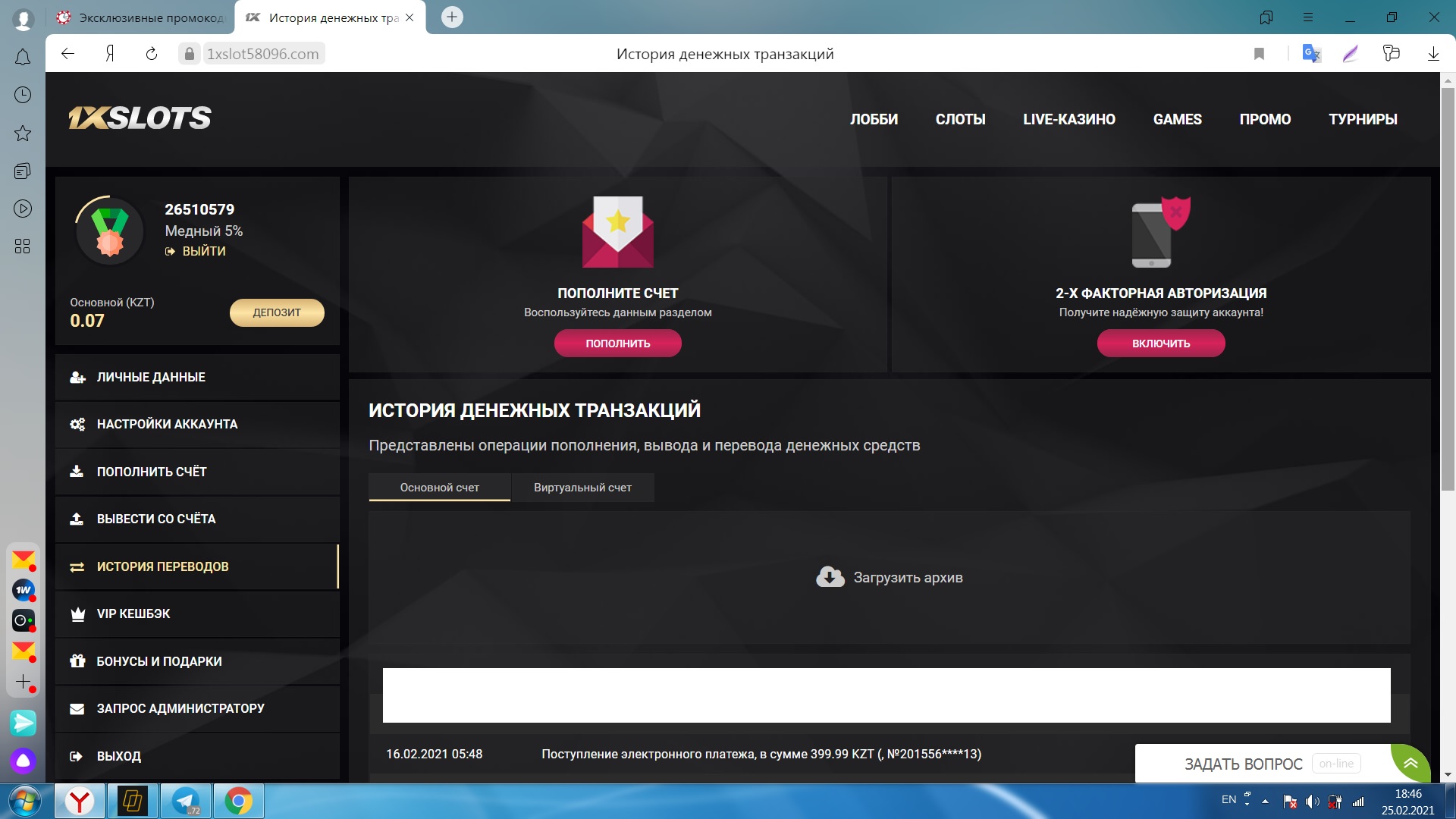
Task: Open the Telegram icon in the taskbar
Action: pyautogui.click(x=186, y=801)
